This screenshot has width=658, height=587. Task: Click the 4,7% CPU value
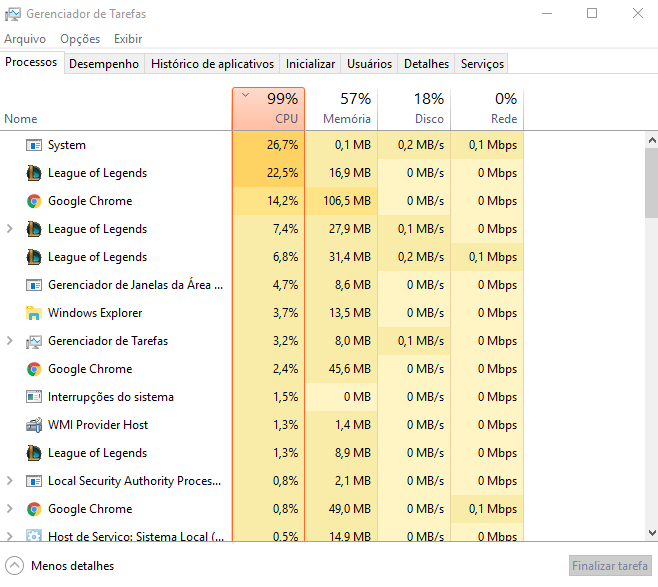(x=285, y=285)
